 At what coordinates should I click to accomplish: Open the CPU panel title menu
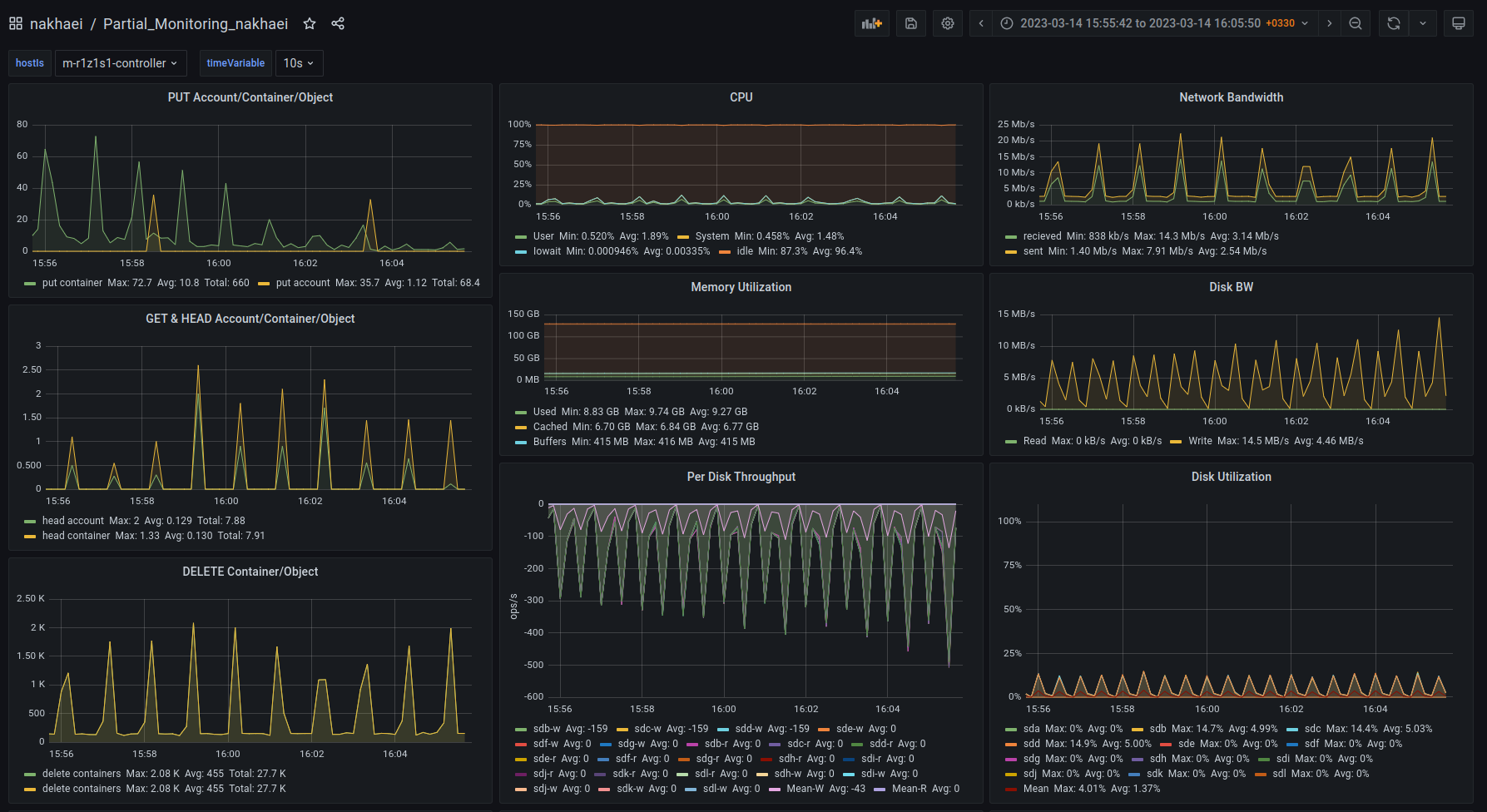(x=741, y=97)
